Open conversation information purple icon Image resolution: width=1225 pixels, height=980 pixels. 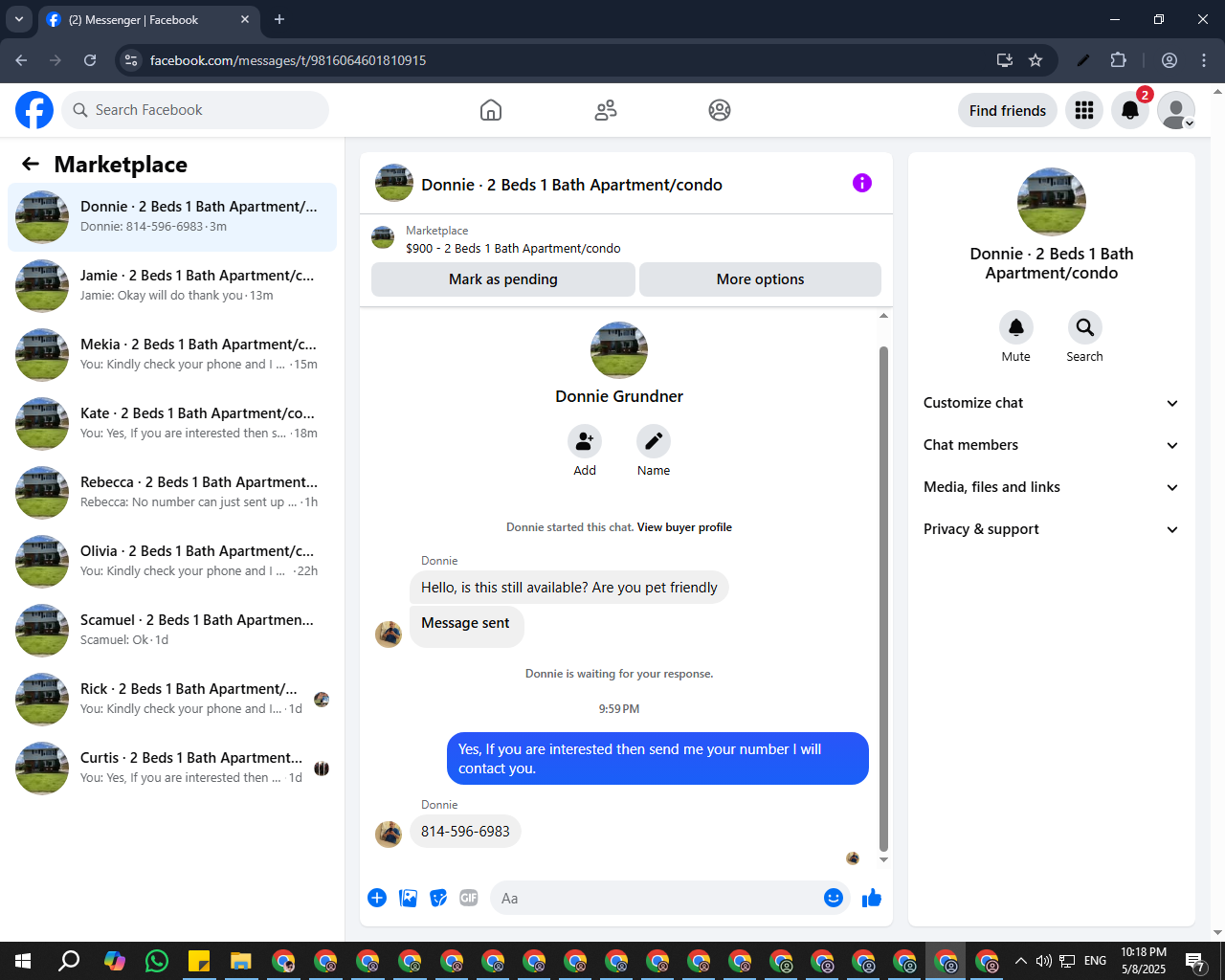pos(862,183)
